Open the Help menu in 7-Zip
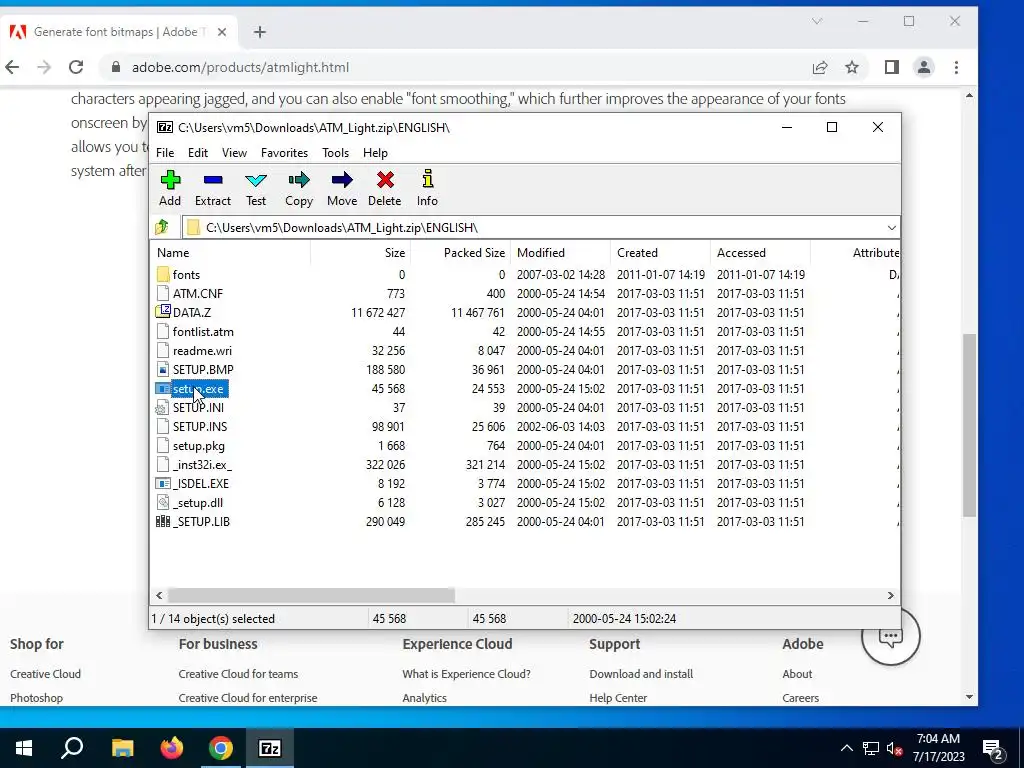The width and height of the screenshot is (1024, 768). [x=375, y=153]
